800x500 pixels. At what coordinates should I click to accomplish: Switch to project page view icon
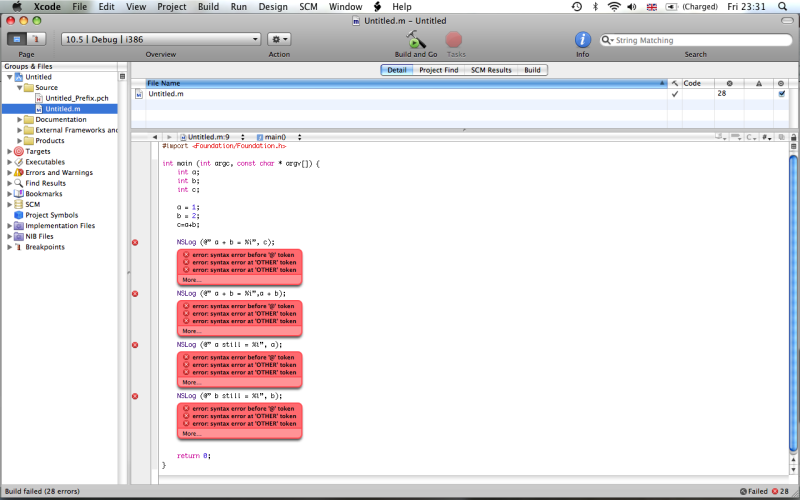pyautogui.click(x=17, y=39)
